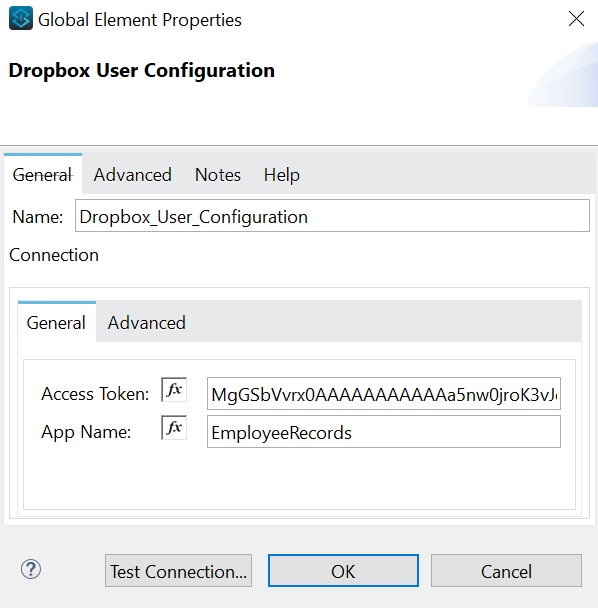The width and height of the screenshot is (598, 608).
Task: Click the Name input field
Action: (332, 216)
